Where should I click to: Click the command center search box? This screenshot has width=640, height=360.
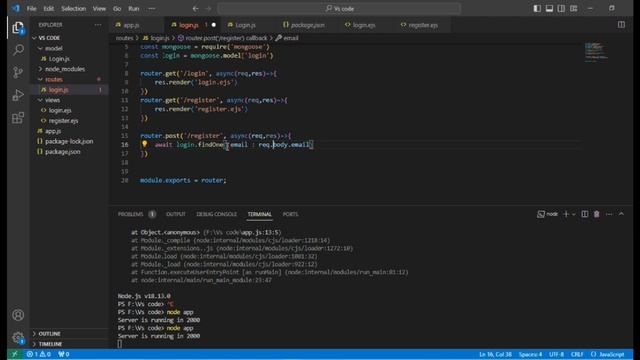(x=339, y=9)
